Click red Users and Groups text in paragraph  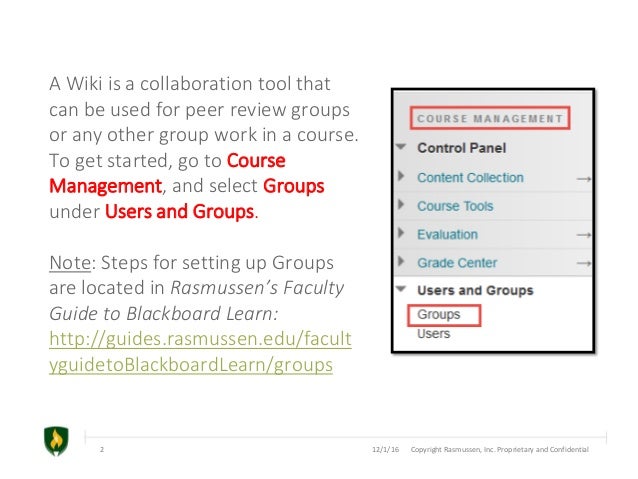[x=179, y=212]
